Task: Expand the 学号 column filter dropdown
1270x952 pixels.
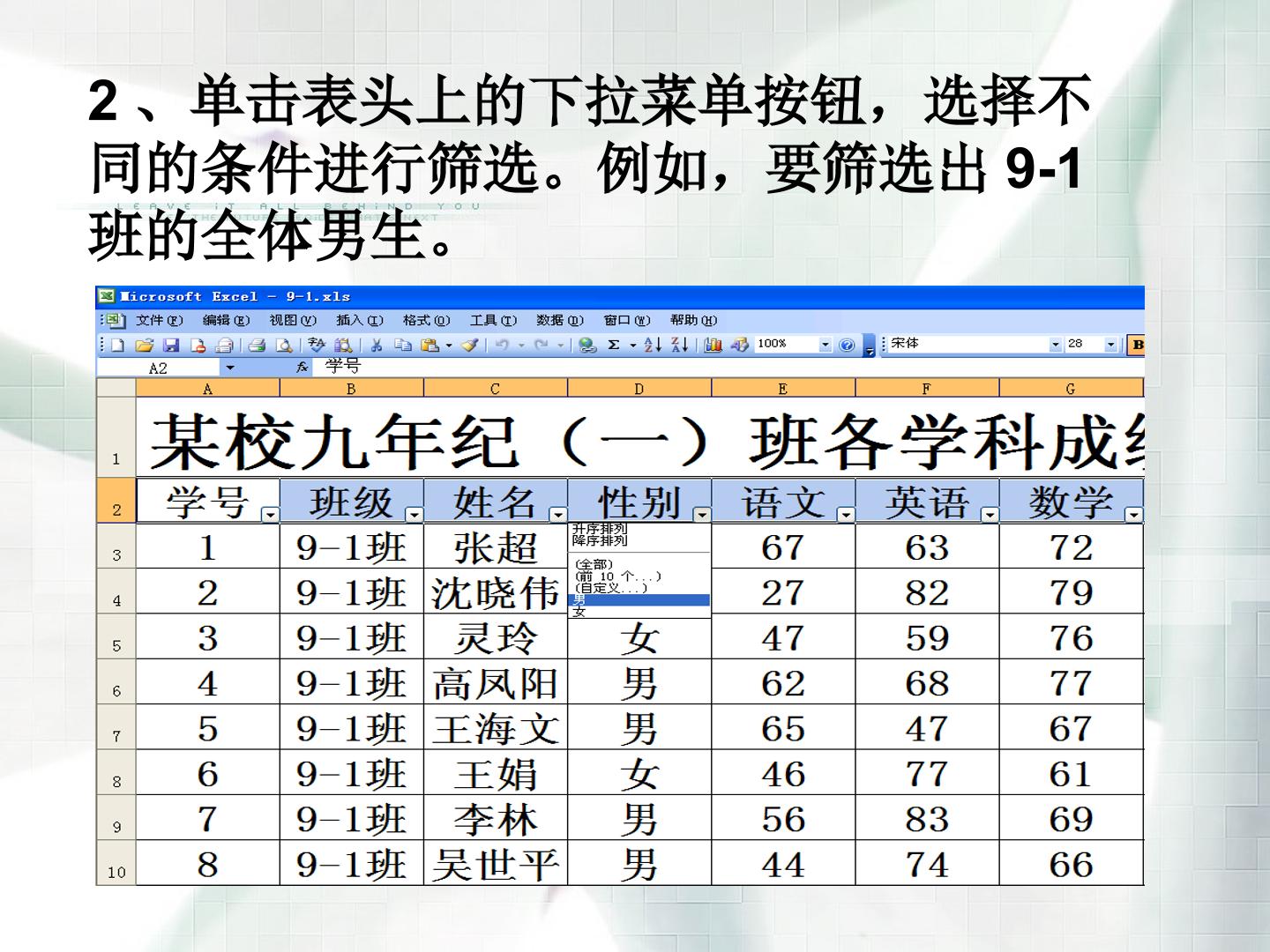Action: point(270,515)
